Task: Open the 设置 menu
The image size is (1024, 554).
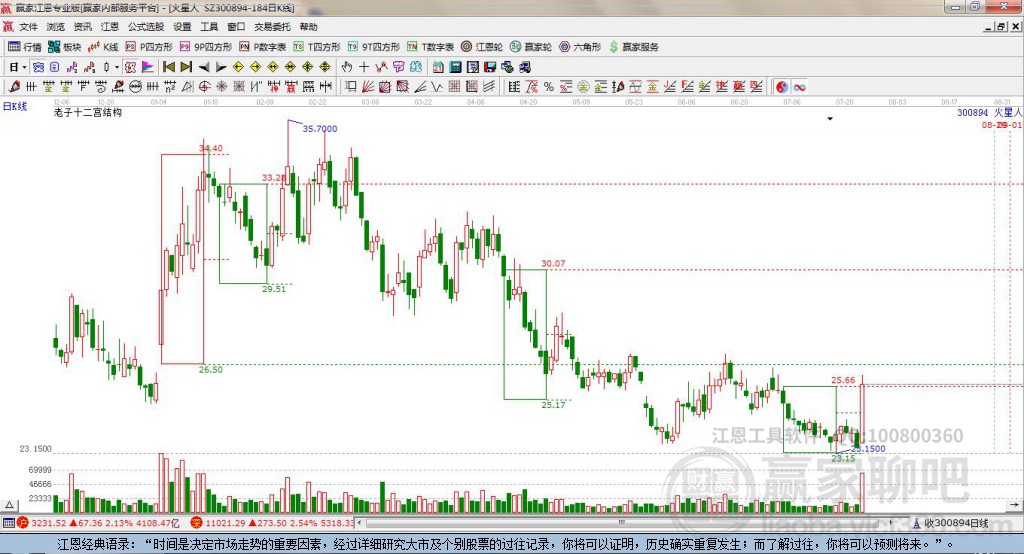Action: click(x=182, y=27)
